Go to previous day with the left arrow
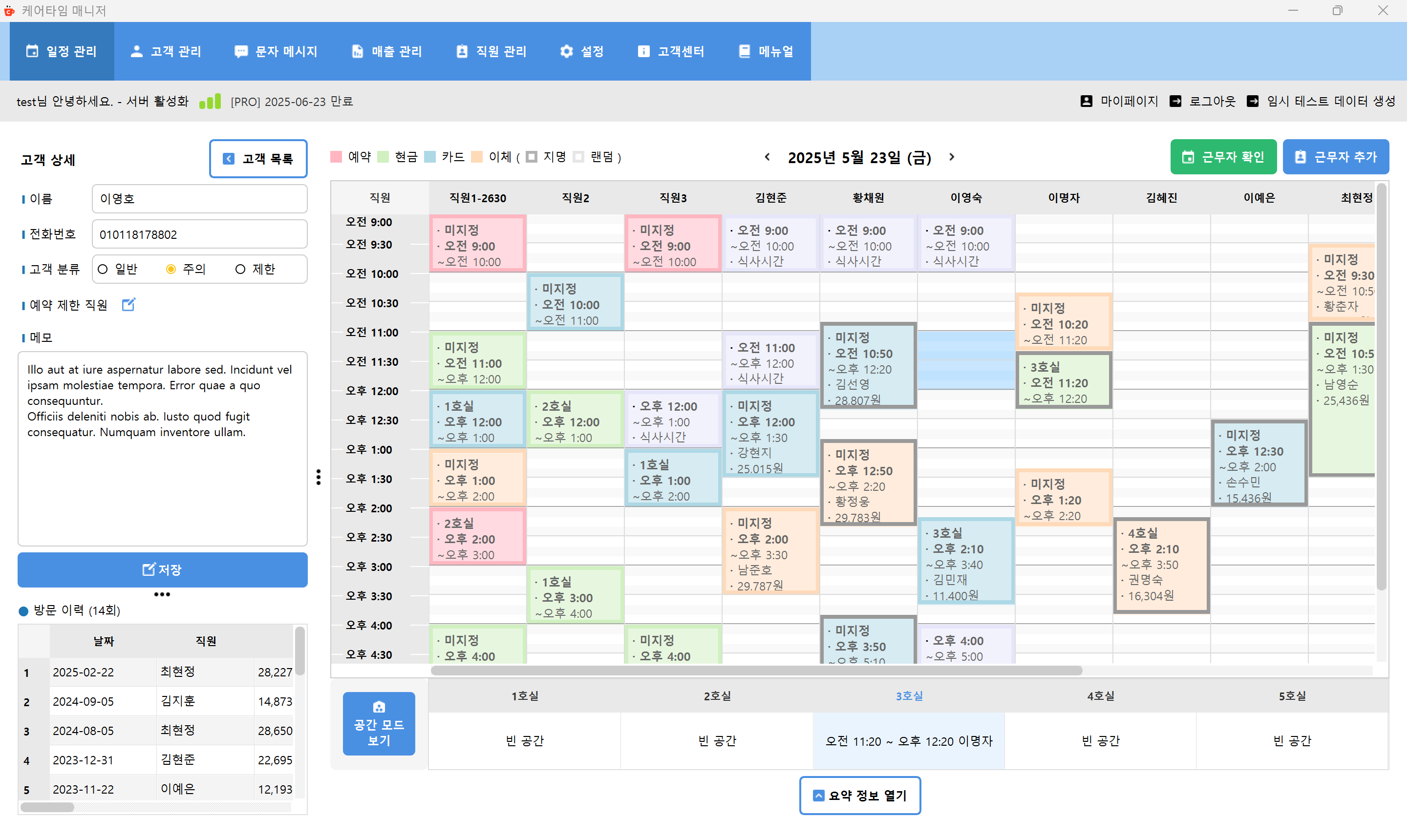The height and width of the screenshot is (840, 1409). click(767, 157)
